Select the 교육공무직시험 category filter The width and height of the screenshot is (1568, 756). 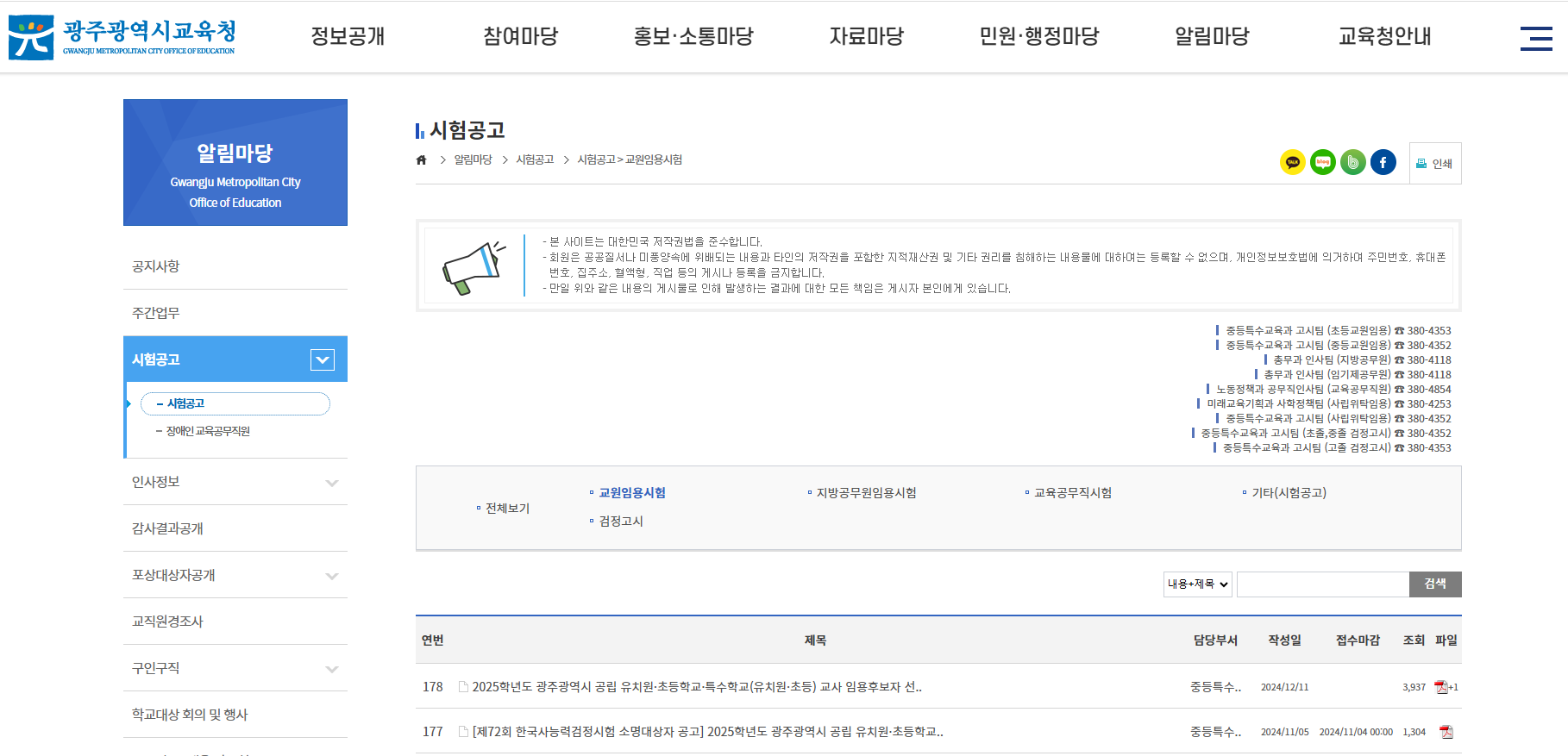pyautogui.click(x=1072, y=493)
